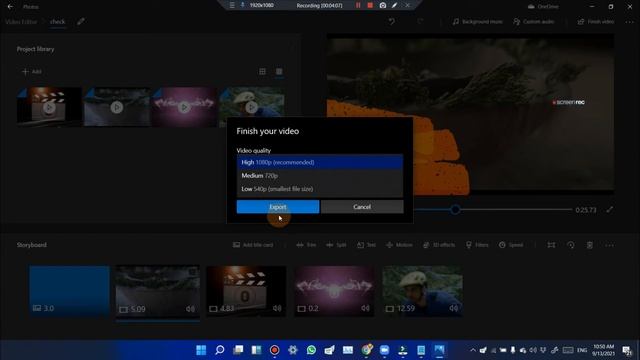Viewport: 640px width, 360px height.
Task: Open 3D effects
Action: [x=439, y=245]
